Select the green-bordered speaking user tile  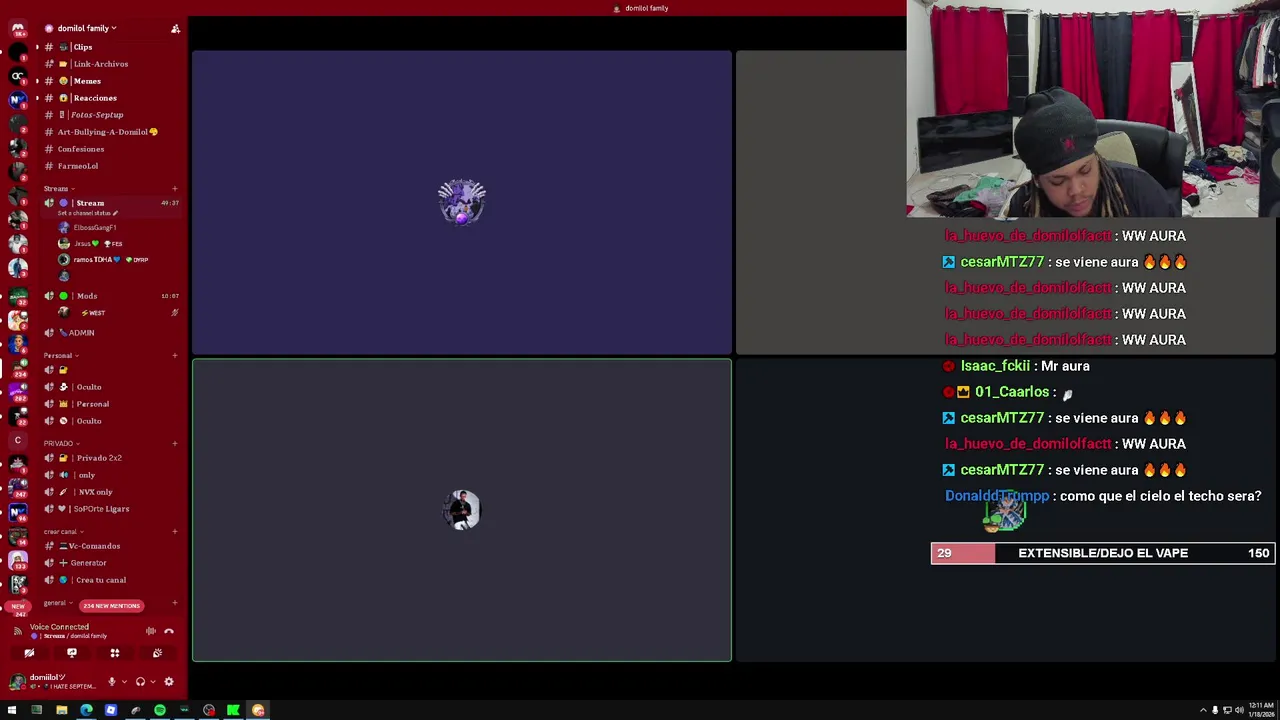click(x=462, y=510)
